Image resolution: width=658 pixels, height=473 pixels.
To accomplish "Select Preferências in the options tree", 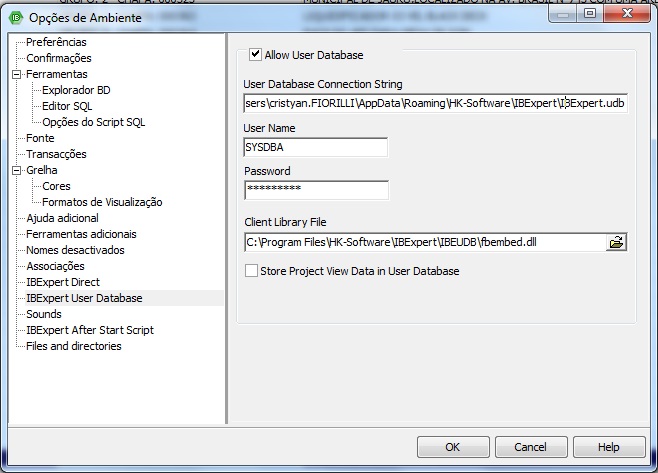I will click(x=56, y=42).
